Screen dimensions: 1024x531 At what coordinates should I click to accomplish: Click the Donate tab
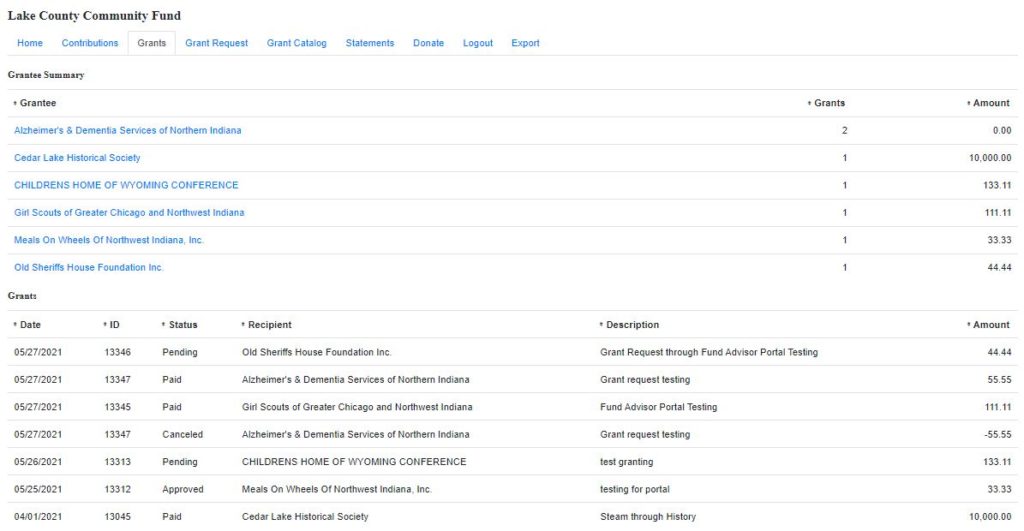428,43
